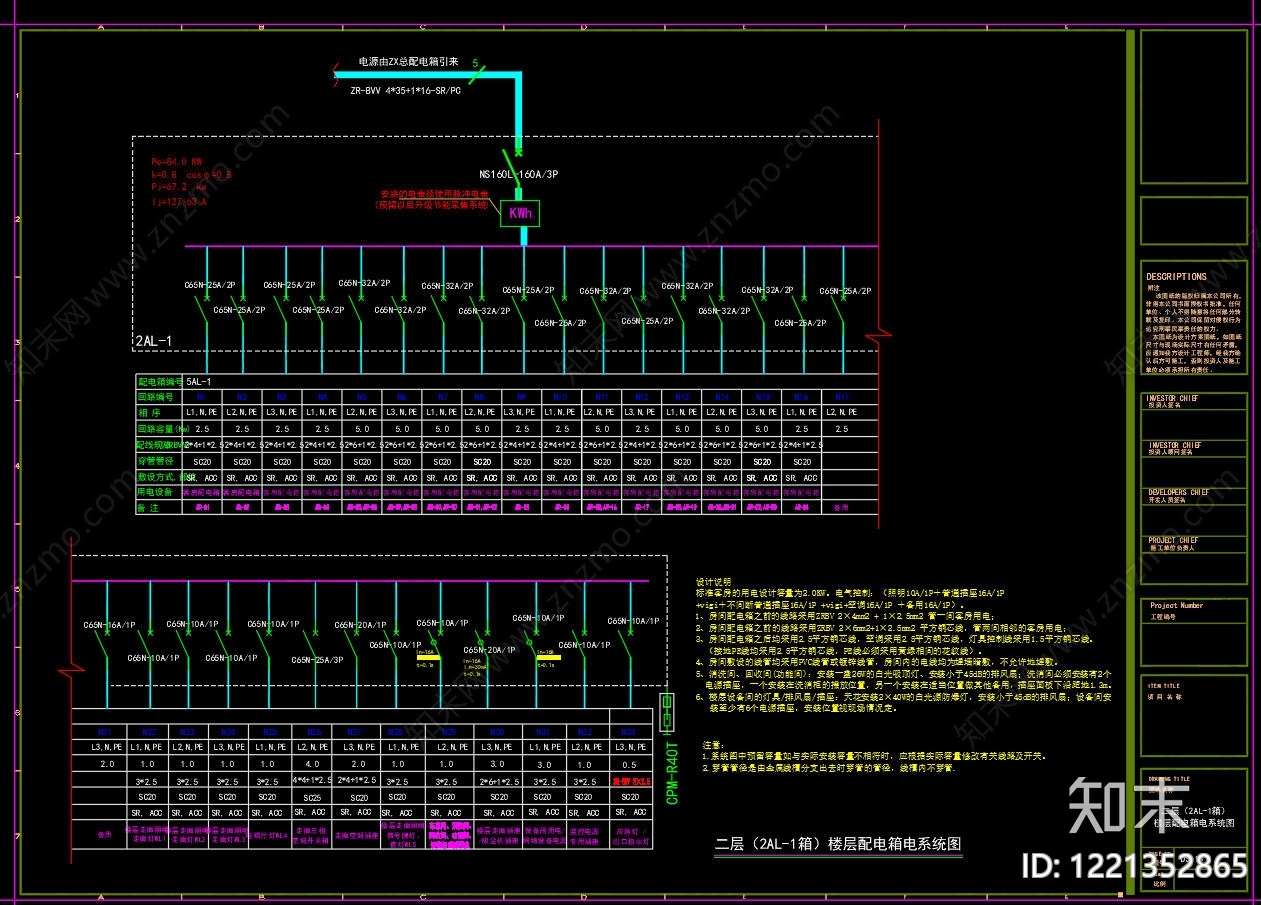Click the DESCRIPTIONS heading in title block
Screen dimensions: 1261x905
[x=1176, y=276]
